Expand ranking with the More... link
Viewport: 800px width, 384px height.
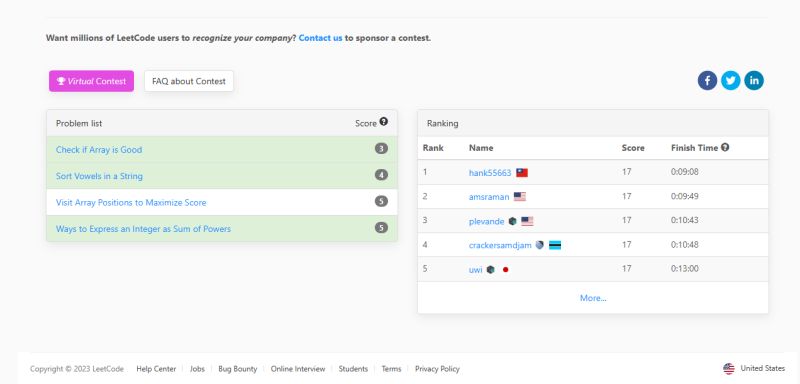pyautogui.click(x=593, y=298)
